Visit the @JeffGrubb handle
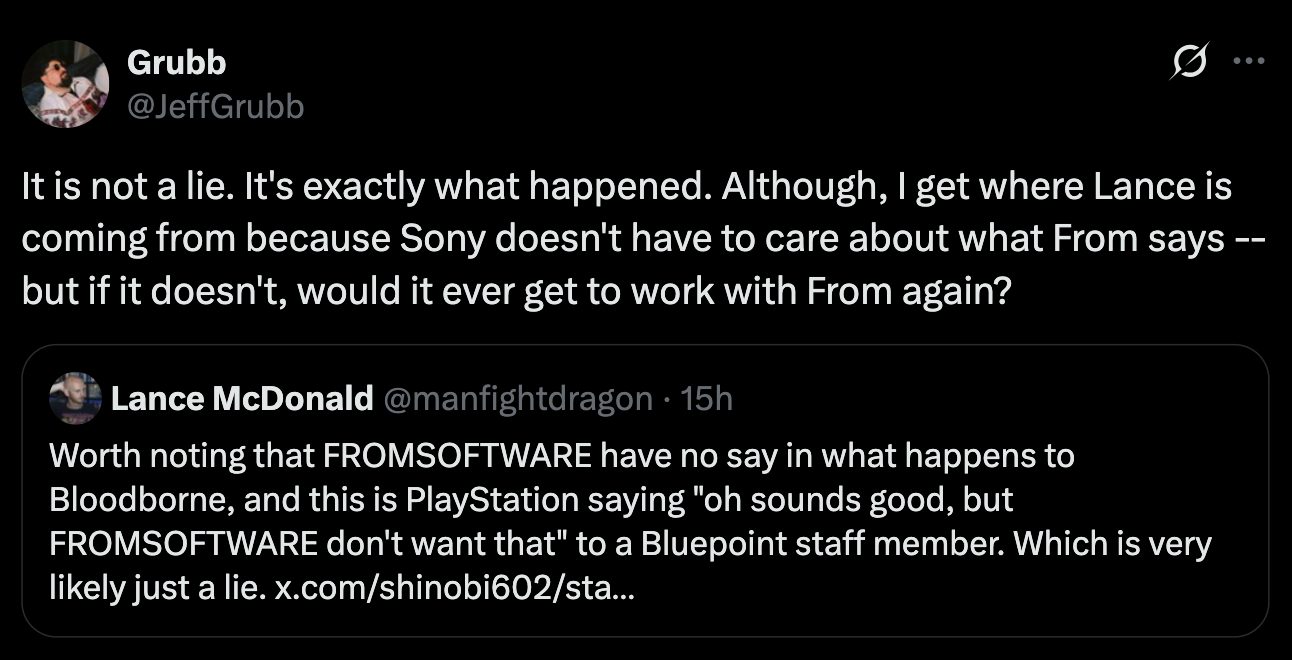Screen dimensions: 1292x660 (215, 104)
